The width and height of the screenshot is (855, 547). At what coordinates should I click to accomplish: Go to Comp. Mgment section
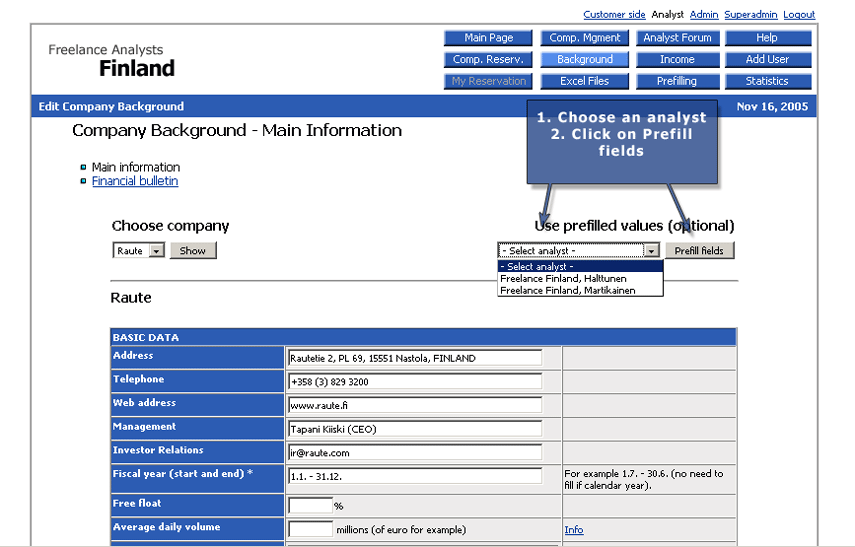[585, 38]
